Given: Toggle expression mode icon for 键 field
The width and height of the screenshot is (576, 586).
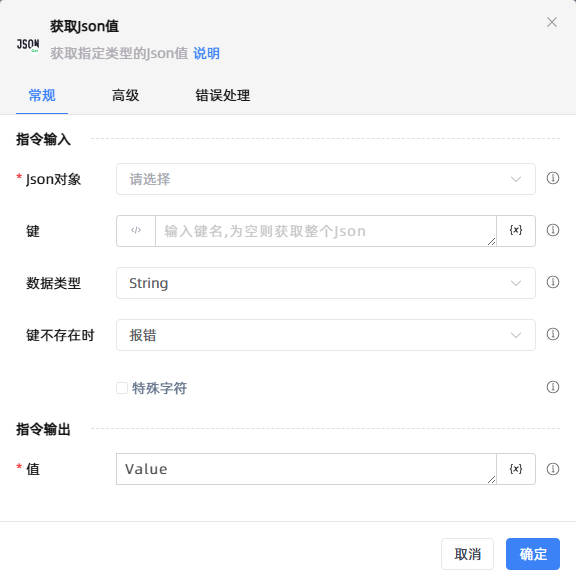Looking at the screenshot, I should (136, 231).
